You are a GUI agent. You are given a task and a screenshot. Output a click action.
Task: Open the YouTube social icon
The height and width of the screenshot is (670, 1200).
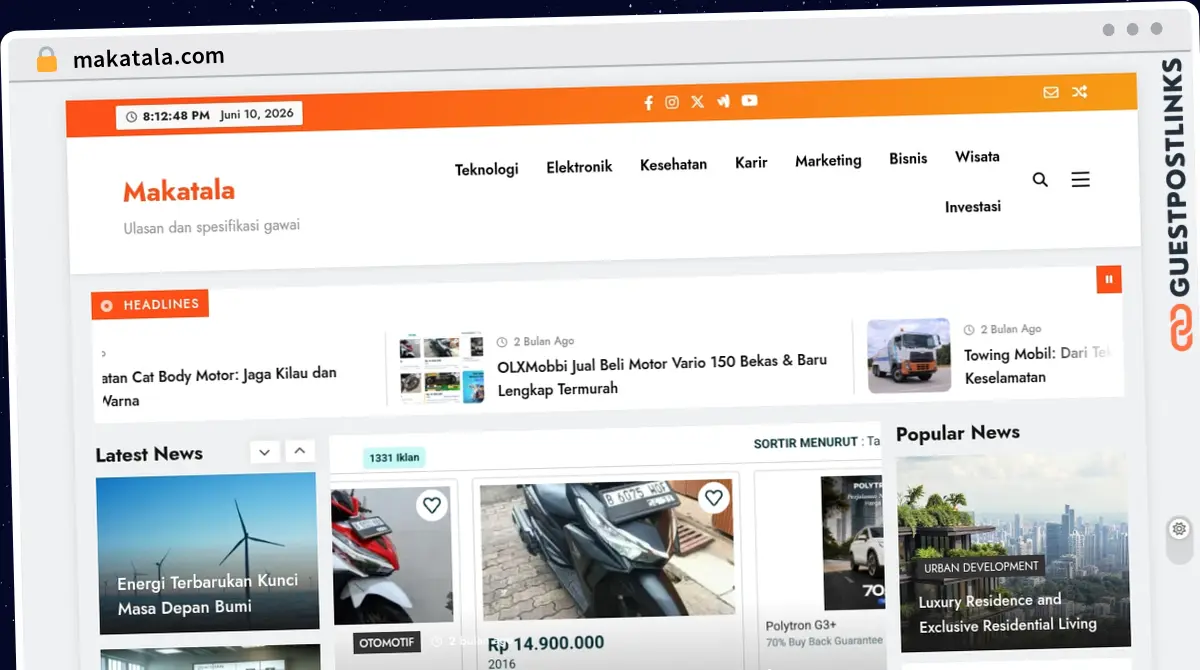pyautogui.click(x=749, y=100)
